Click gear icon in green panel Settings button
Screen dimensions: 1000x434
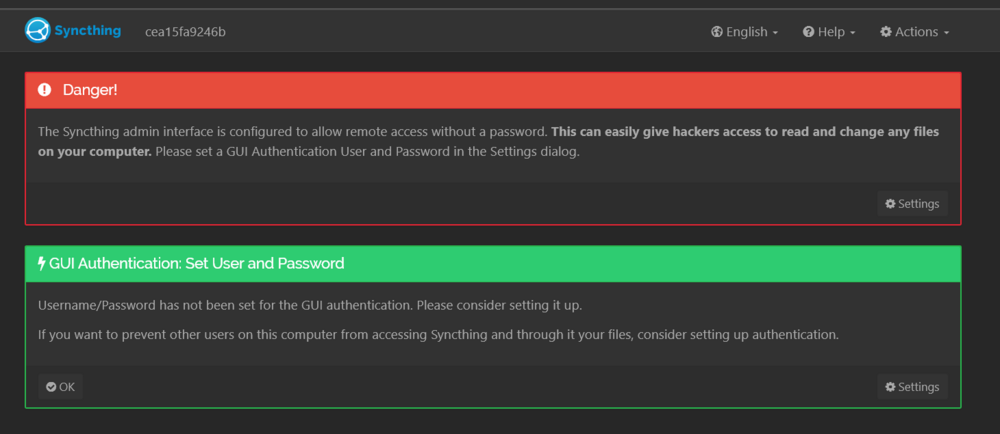[x=890, y=387]
